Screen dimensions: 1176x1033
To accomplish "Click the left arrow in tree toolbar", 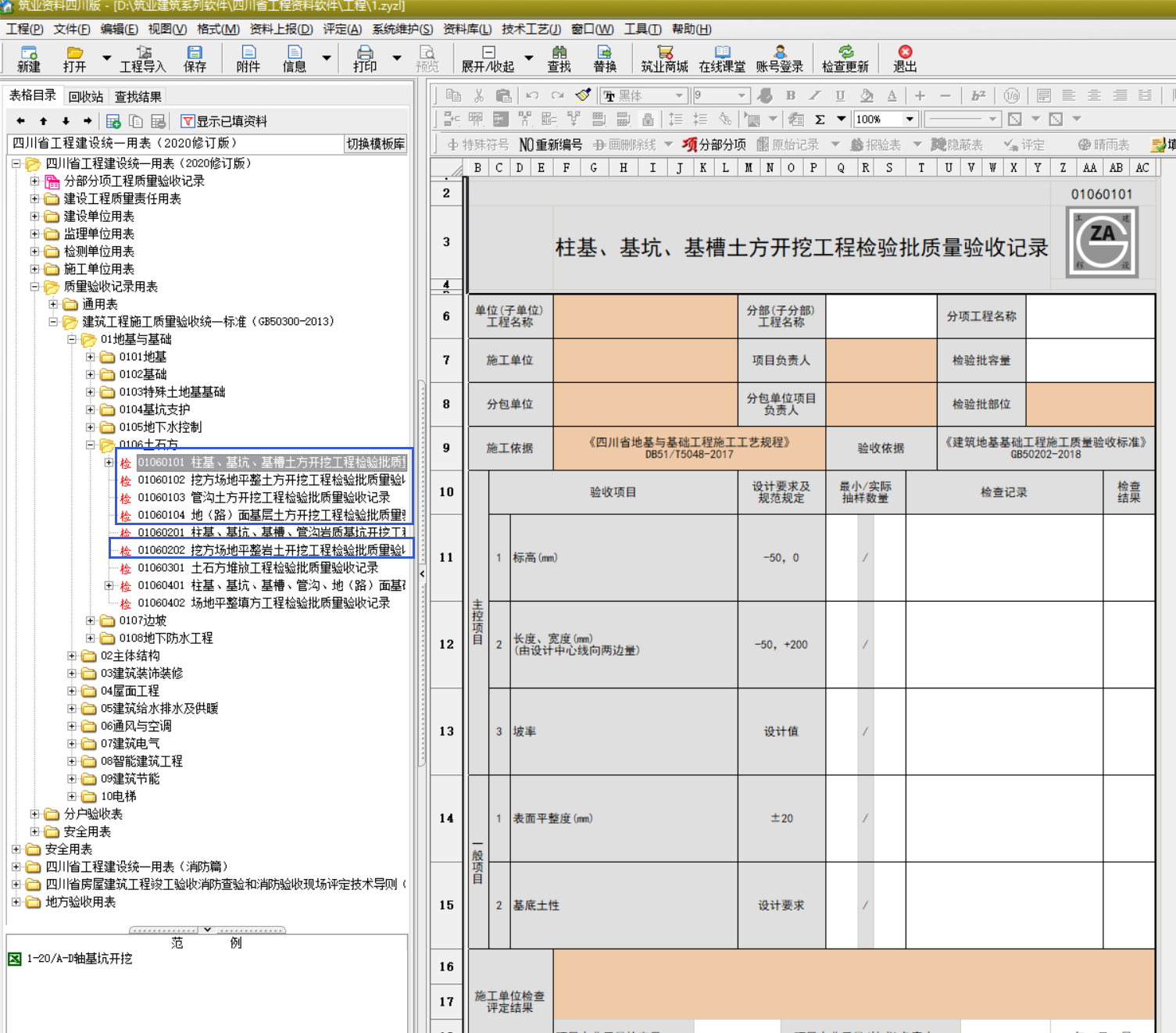I will click(20, 121).
